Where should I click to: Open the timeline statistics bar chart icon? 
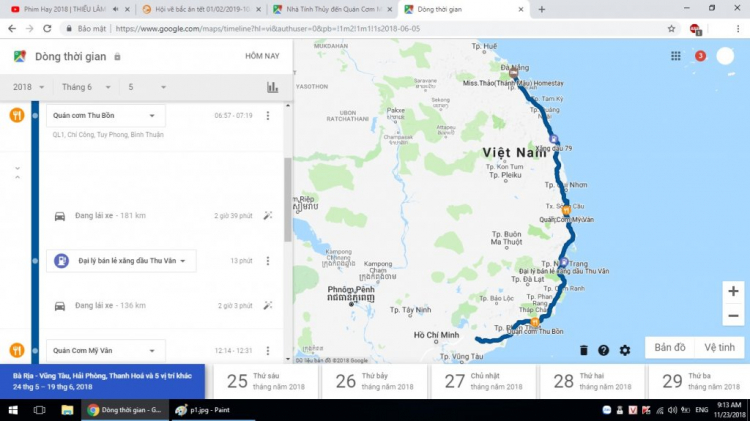273,87
